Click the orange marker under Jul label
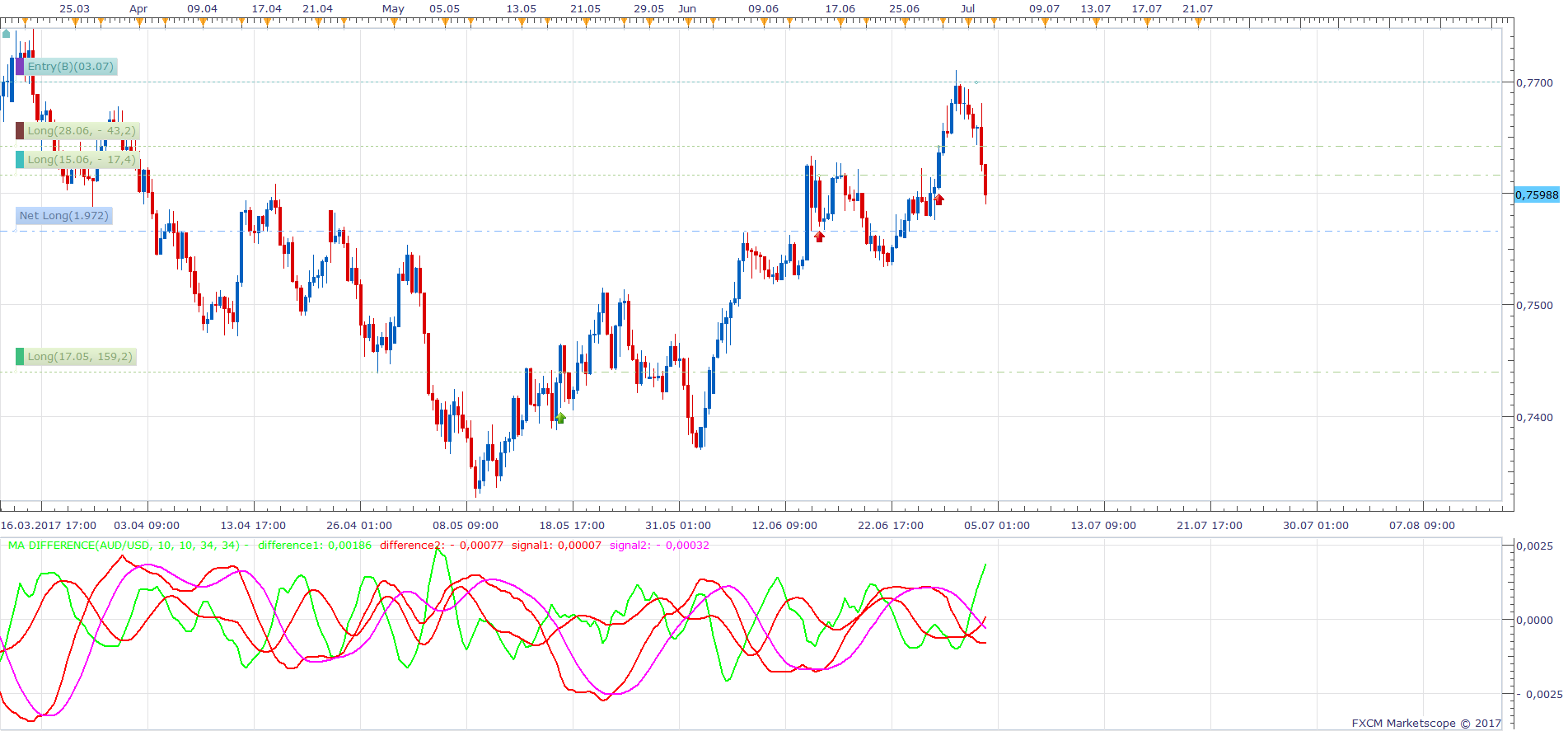 (x=968, y=23)
